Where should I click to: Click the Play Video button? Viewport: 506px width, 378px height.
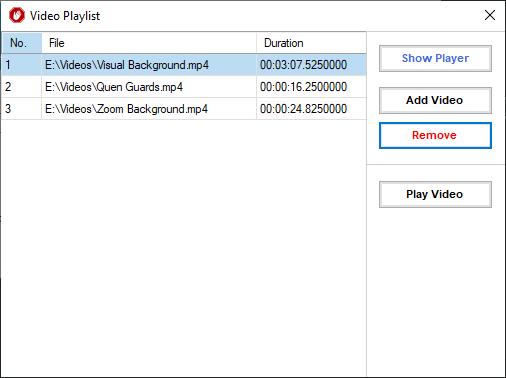click(x=435, y=194)
